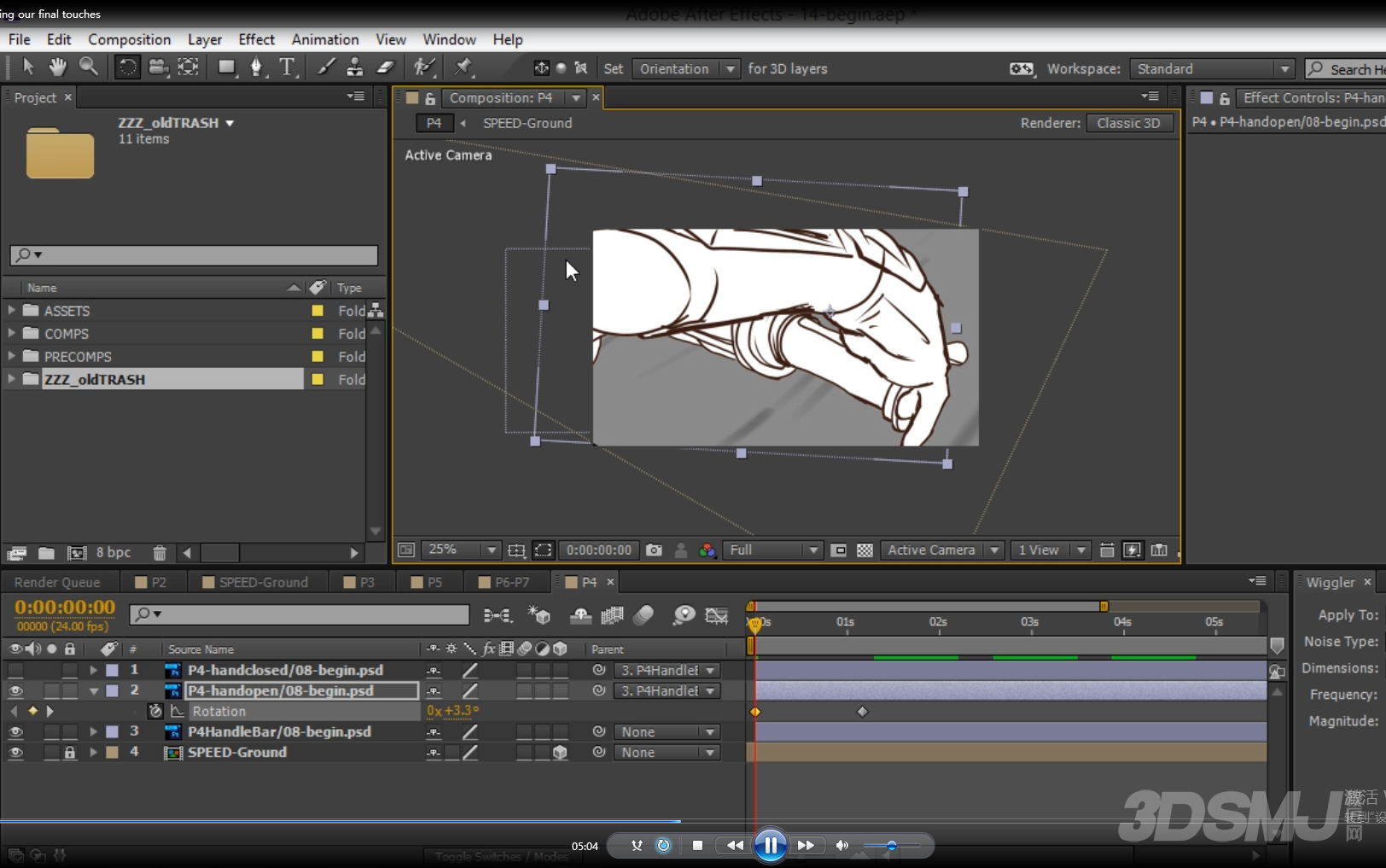Expand the PRECOMPS folder
Image resolution: width=1386 pixels, height=868 pixels.
click(x=11, y=356)
